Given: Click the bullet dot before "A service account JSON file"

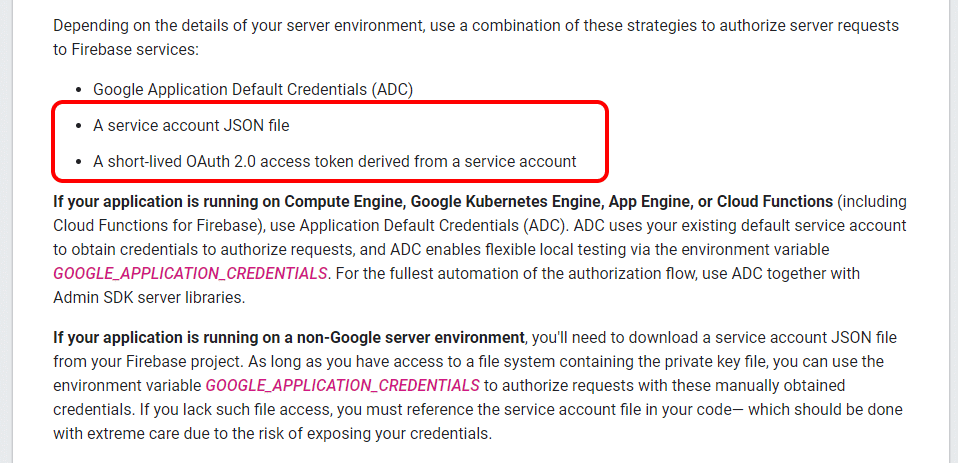Looking at the screenshot, I should pos(79,125).
